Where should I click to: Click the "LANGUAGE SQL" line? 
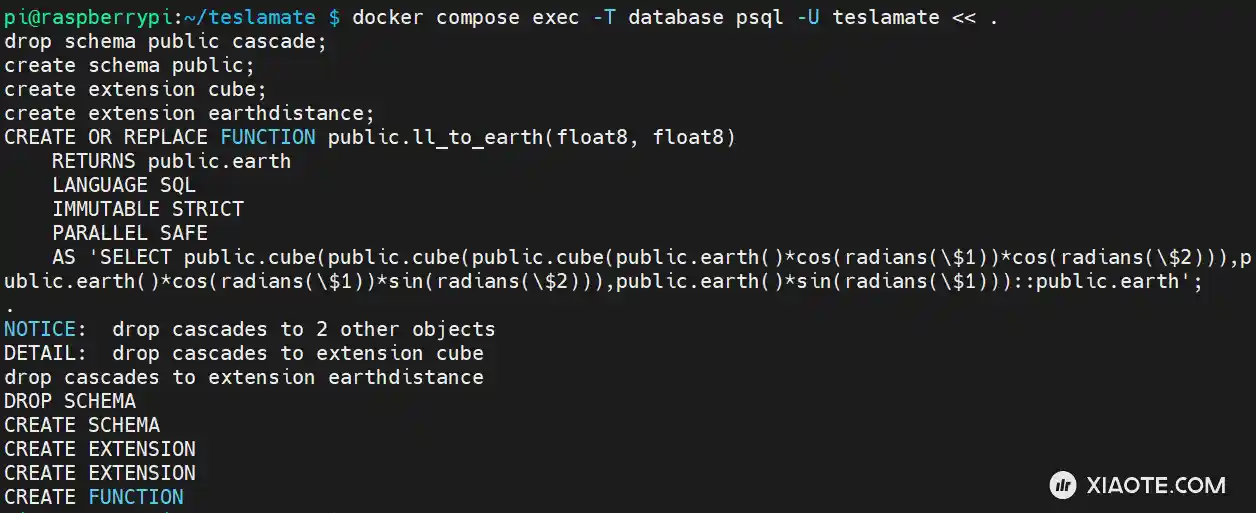click(124, 185)
